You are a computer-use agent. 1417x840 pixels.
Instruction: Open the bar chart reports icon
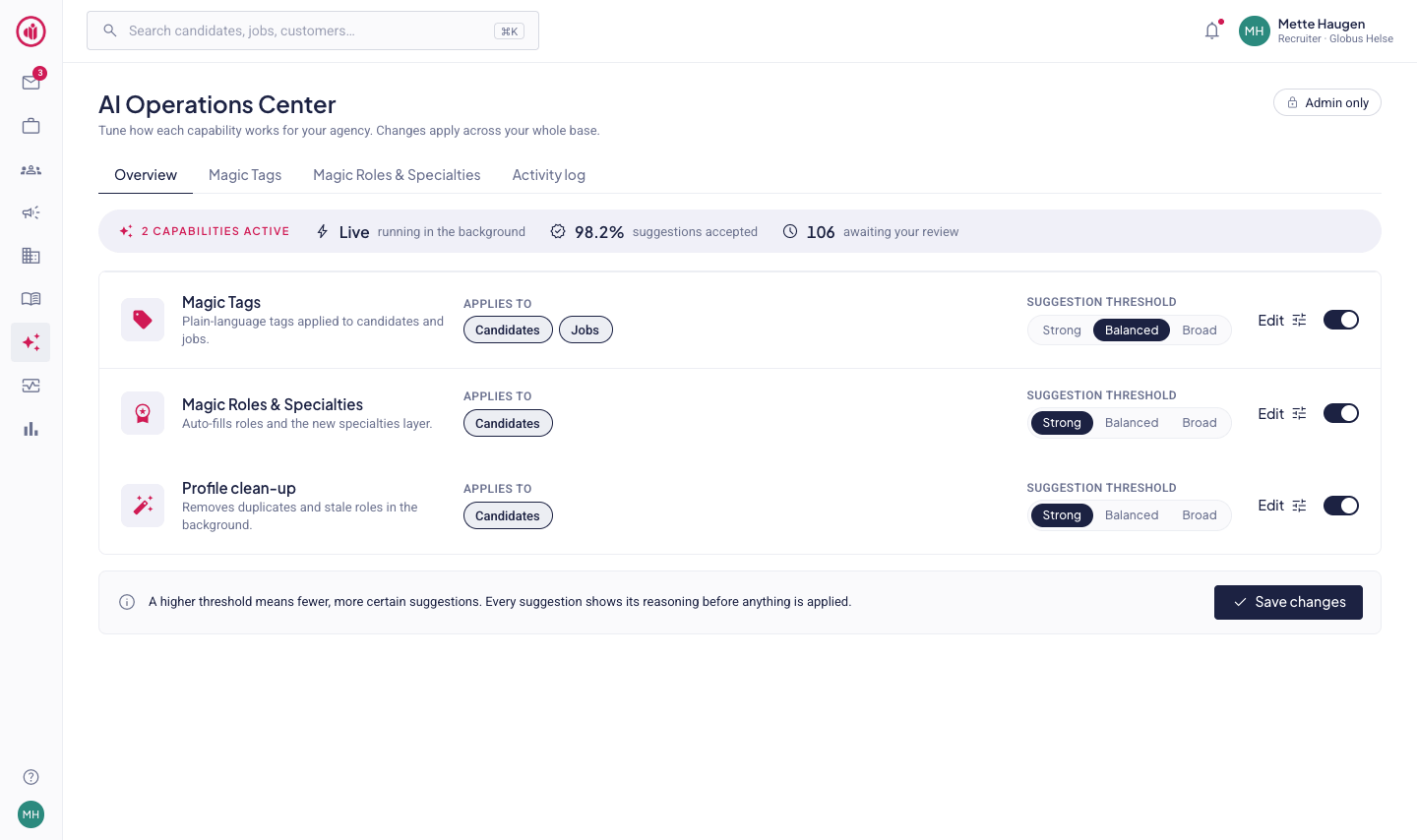point(31,429)
